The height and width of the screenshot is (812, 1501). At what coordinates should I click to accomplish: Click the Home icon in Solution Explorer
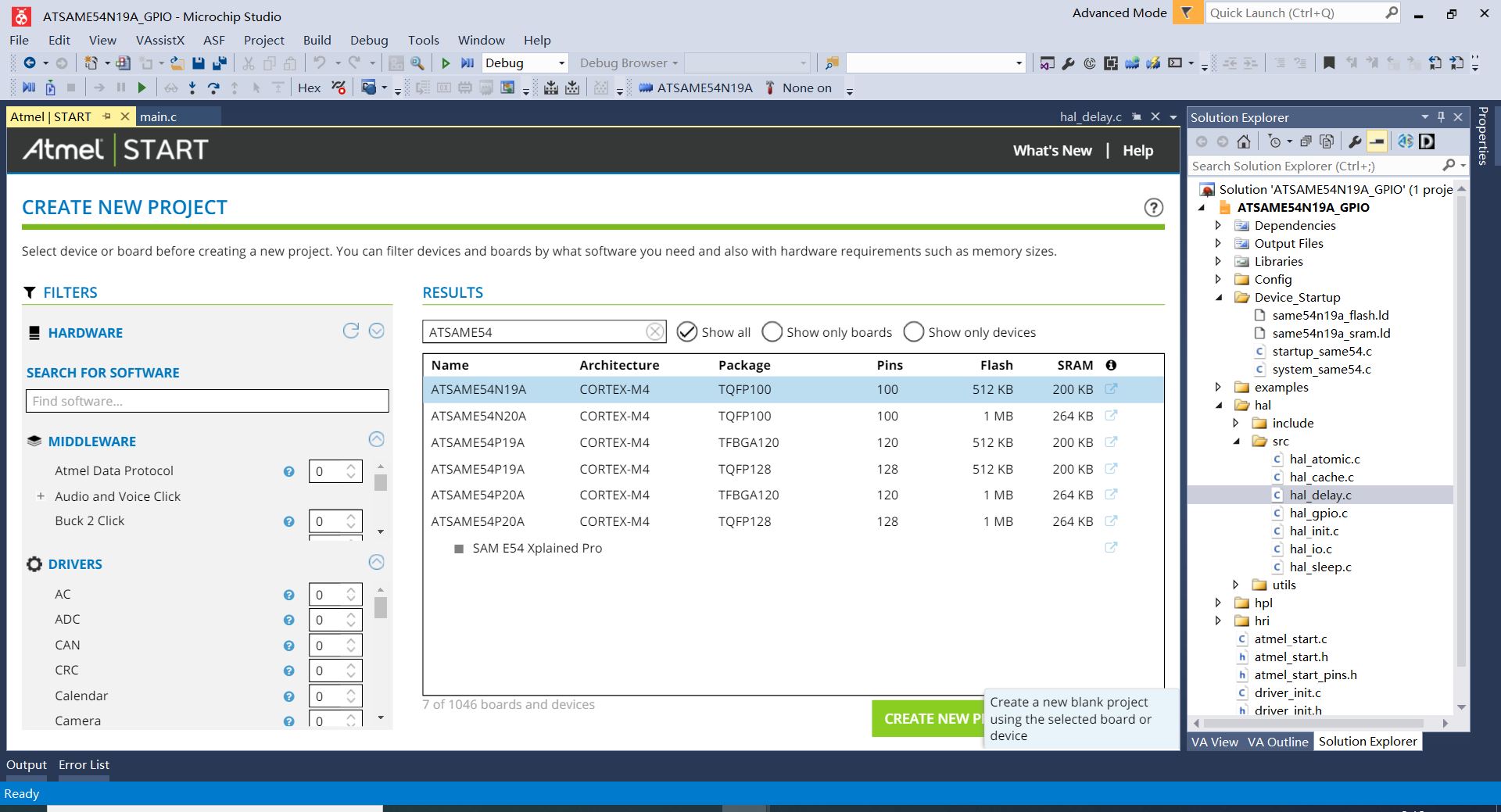point(1244,141)
